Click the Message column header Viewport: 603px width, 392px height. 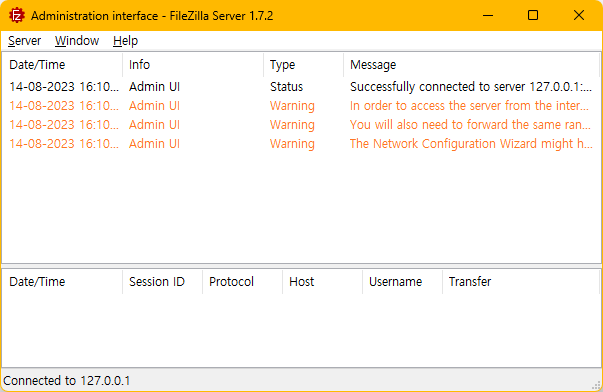pyautogui.click(x=472, y=65)
